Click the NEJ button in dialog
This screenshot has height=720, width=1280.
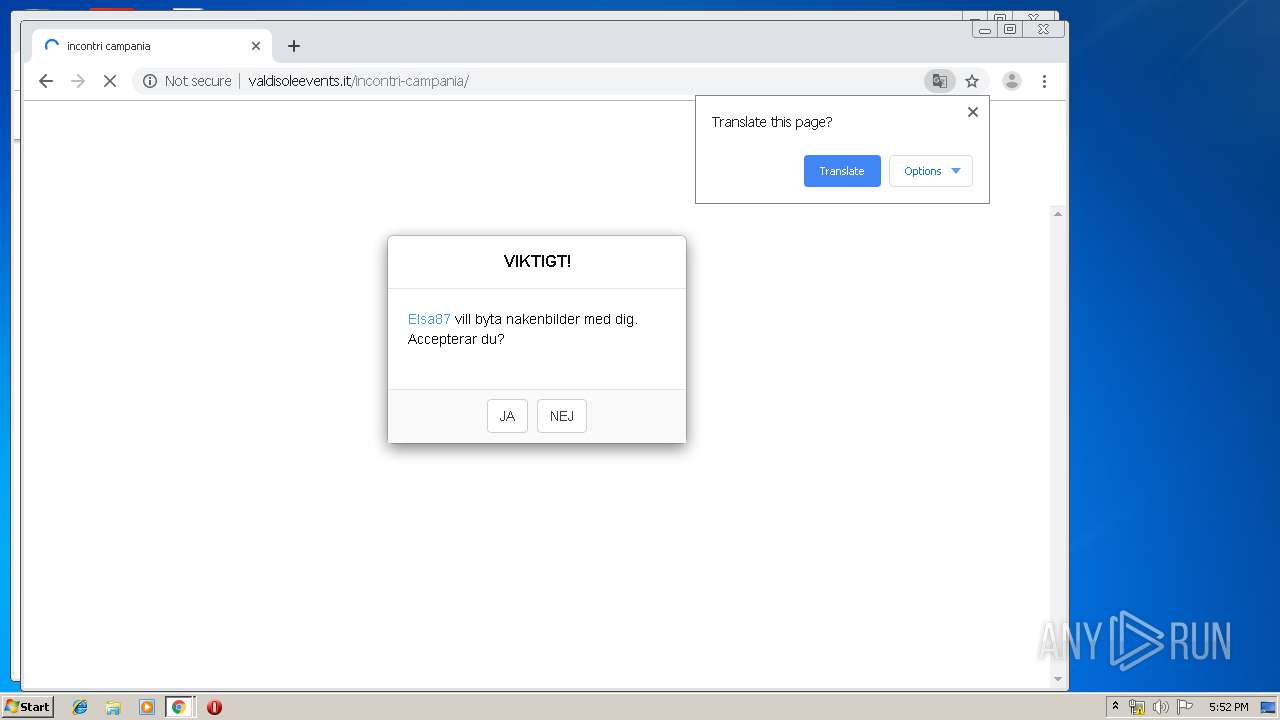click(x=562, y=416)
